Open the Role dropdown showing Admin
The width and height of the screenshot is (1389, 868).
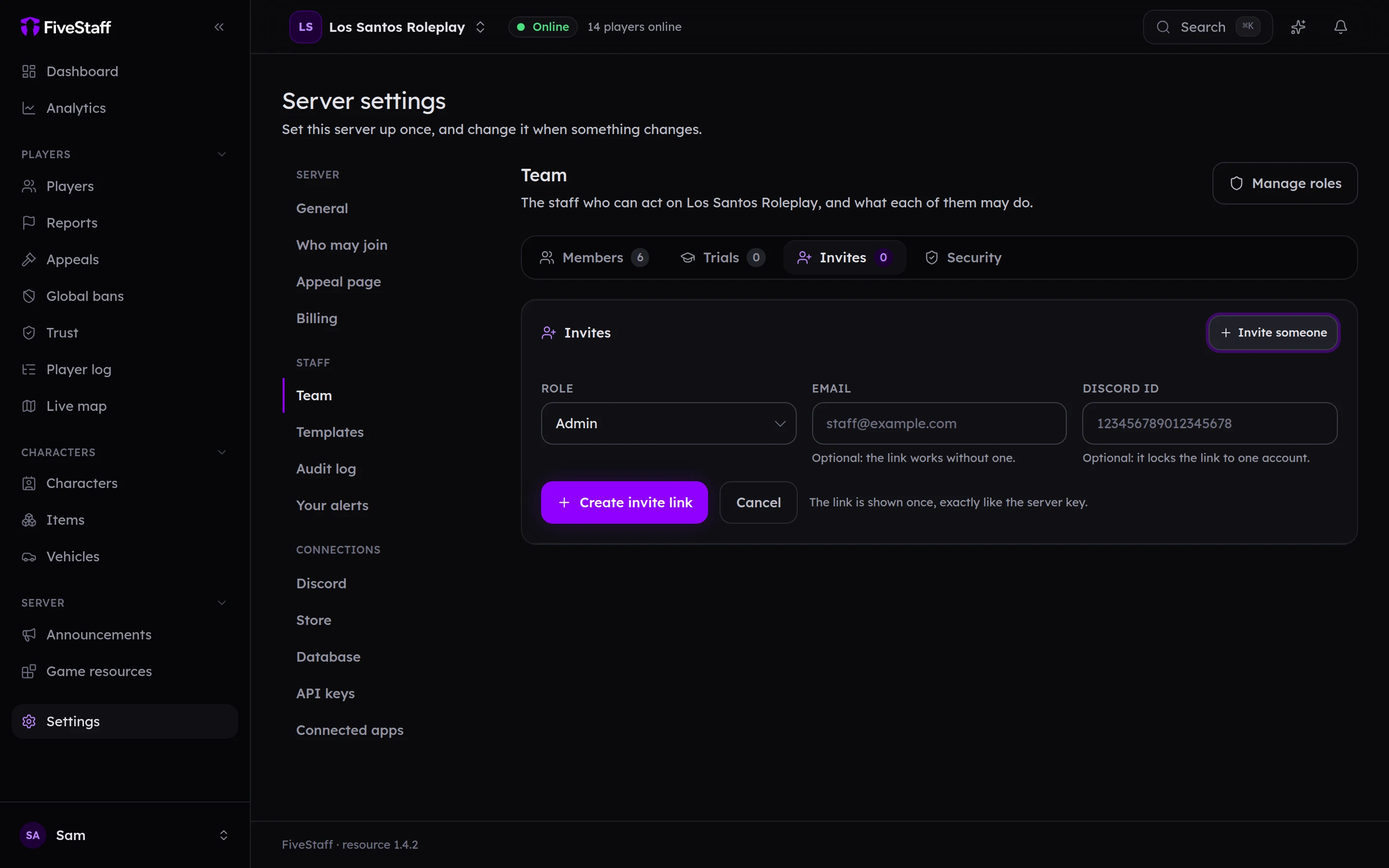[x=668, y=423]
